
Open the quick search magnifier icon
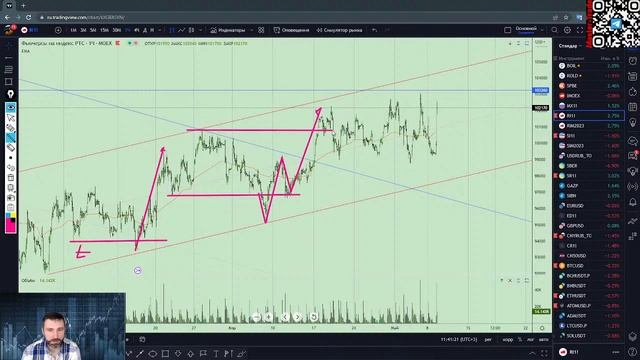pyautogui.click(x=554, y=30)
